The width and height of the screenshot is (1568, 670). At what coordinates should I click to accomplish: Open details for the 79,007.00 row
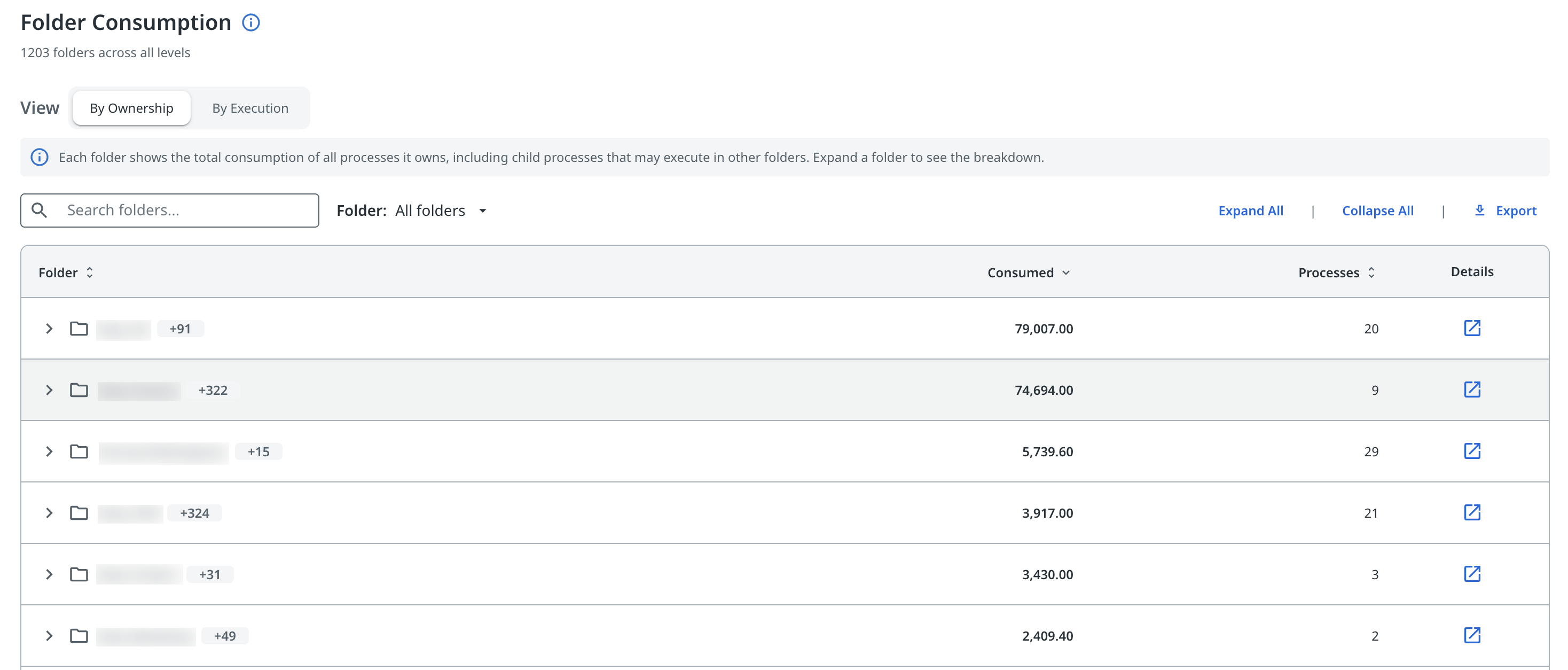[1472, 328]
